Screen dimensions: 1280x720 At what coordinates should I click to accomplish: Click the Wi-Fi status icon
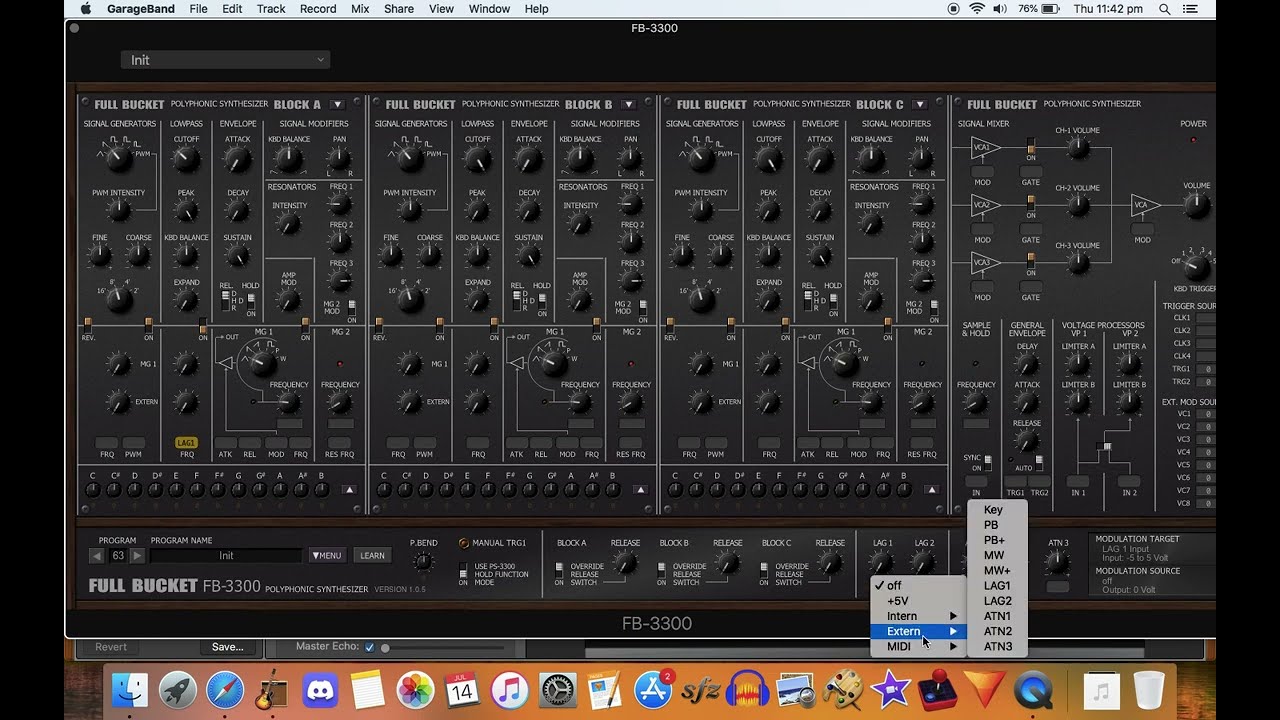click(x=977, y=9)
